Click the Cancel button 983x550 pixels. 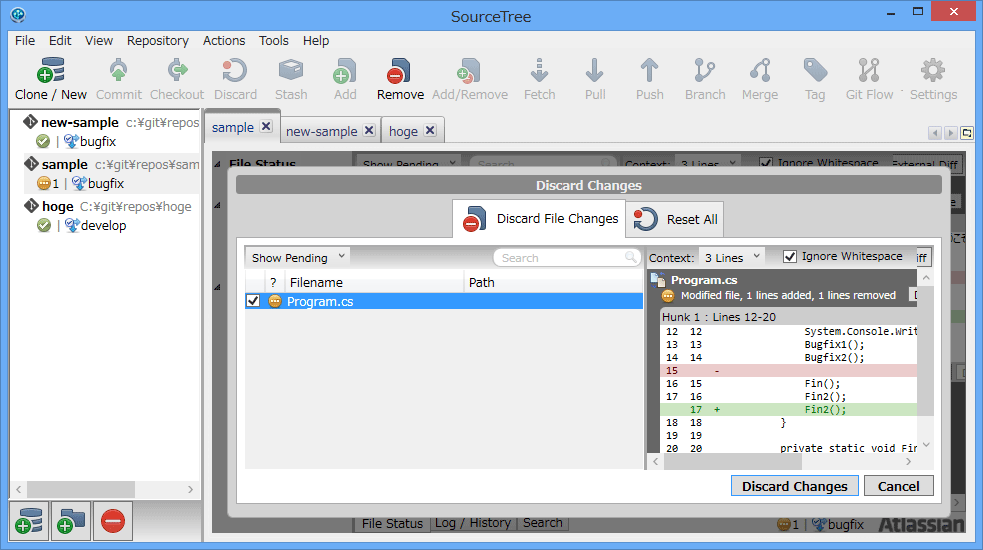pyautogui.click(x=898, y=486)
